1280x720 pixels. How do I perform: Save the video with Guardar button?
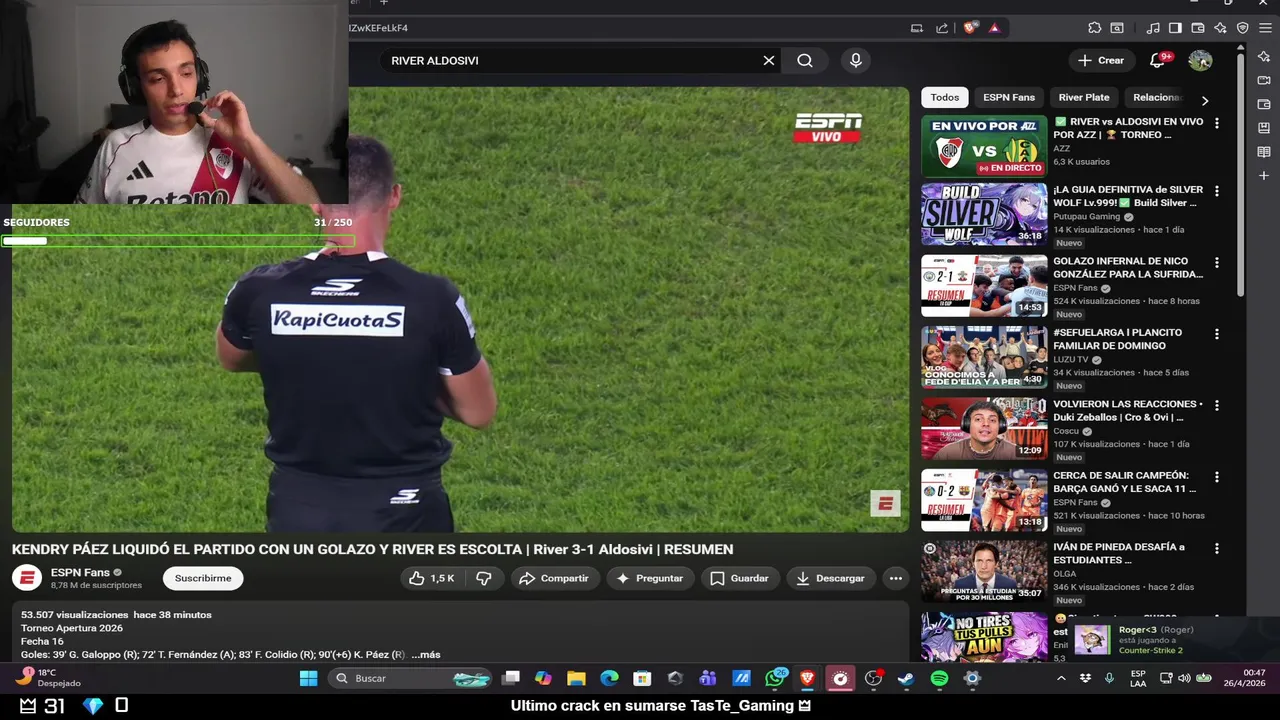tap(739, 578)
